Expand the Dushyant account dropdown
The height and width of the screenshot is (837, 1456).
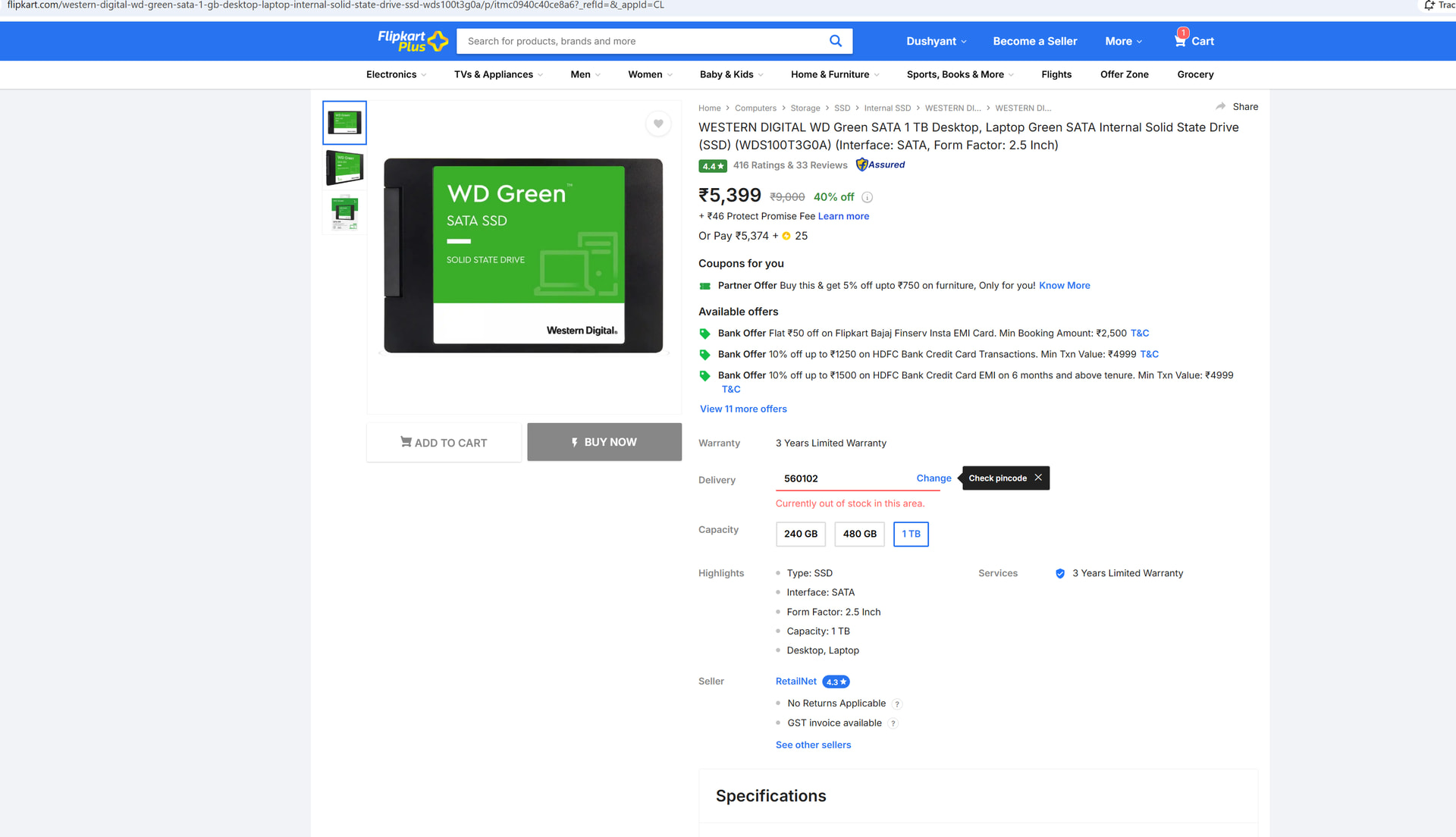pyautogui.click(x=936, y=41)
